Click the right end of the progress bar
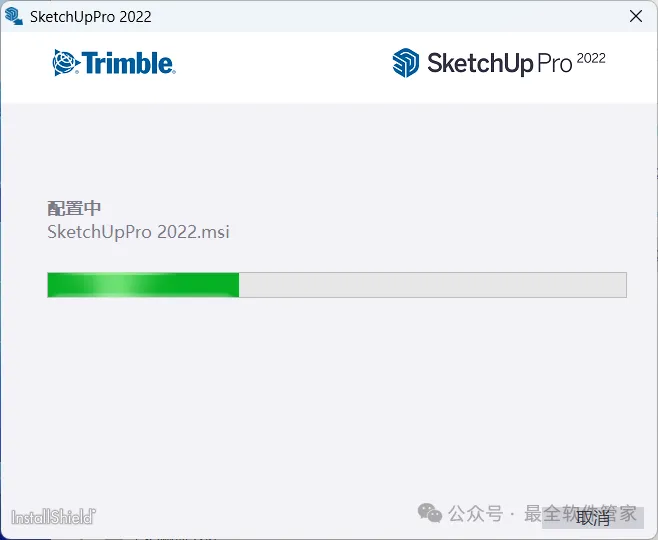This screenshot has height=540, width=658. (621, 285)
